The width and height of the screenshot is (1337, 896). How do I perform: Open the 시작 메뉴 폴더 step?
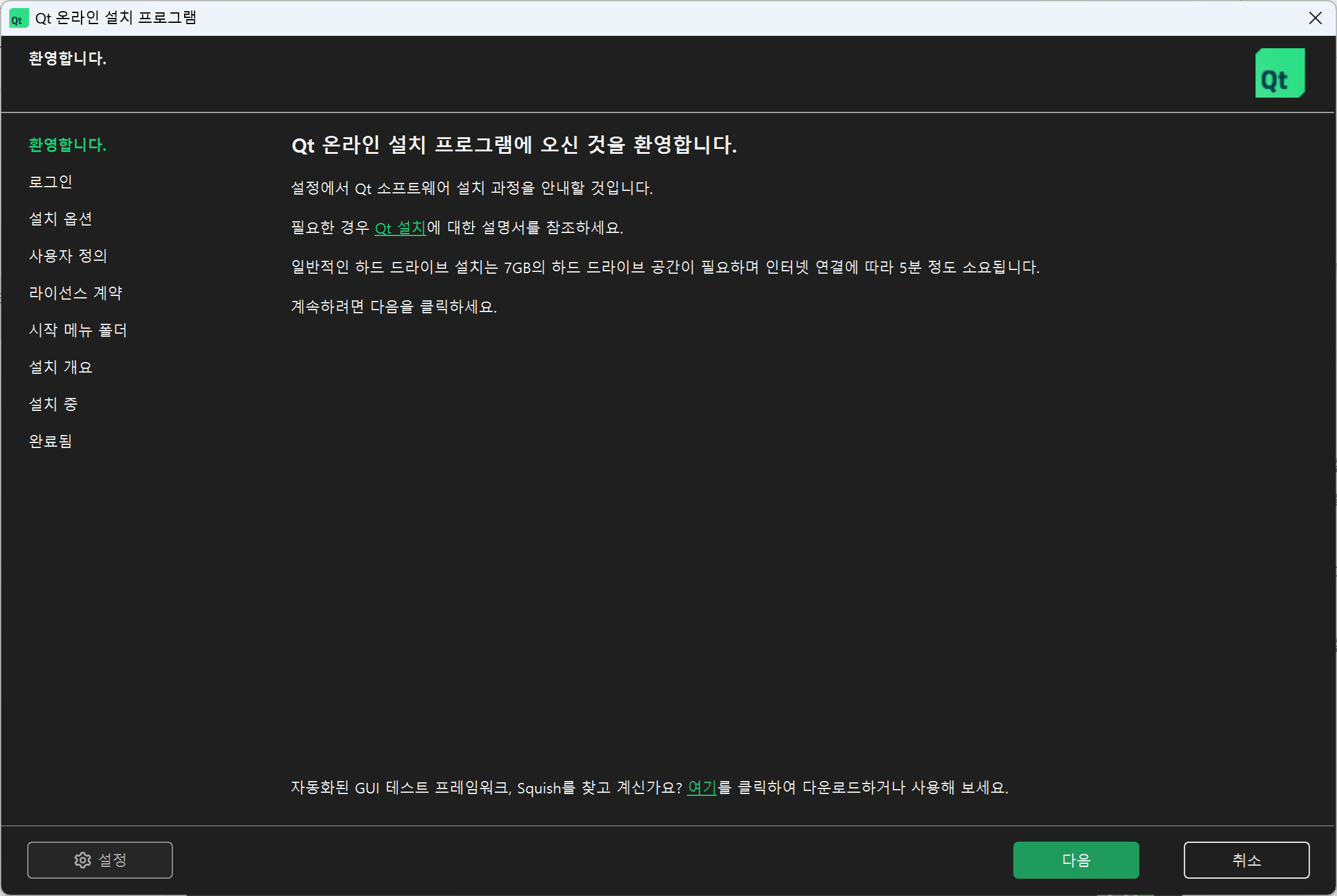[78, 330]
